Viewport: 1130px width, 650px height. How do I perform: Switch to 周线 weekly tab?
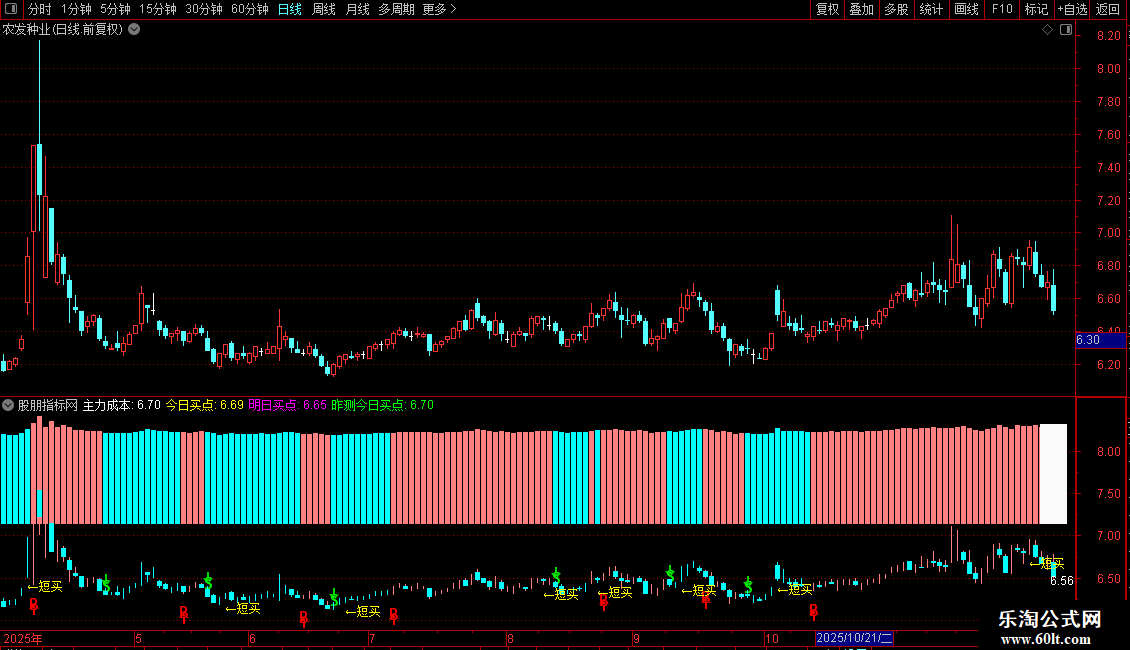click(324, 9)
